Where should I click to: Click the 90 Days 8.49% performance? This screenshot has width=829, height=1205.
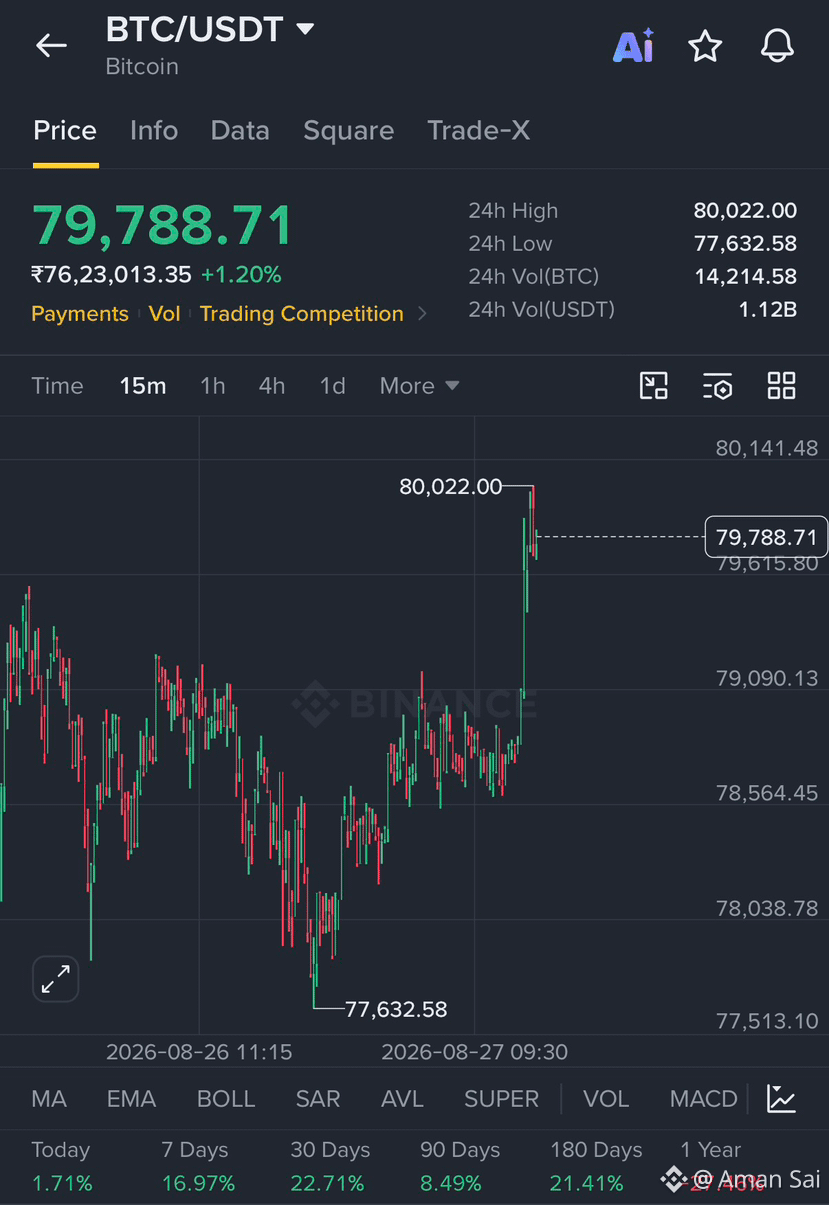tap(460, 1166)
